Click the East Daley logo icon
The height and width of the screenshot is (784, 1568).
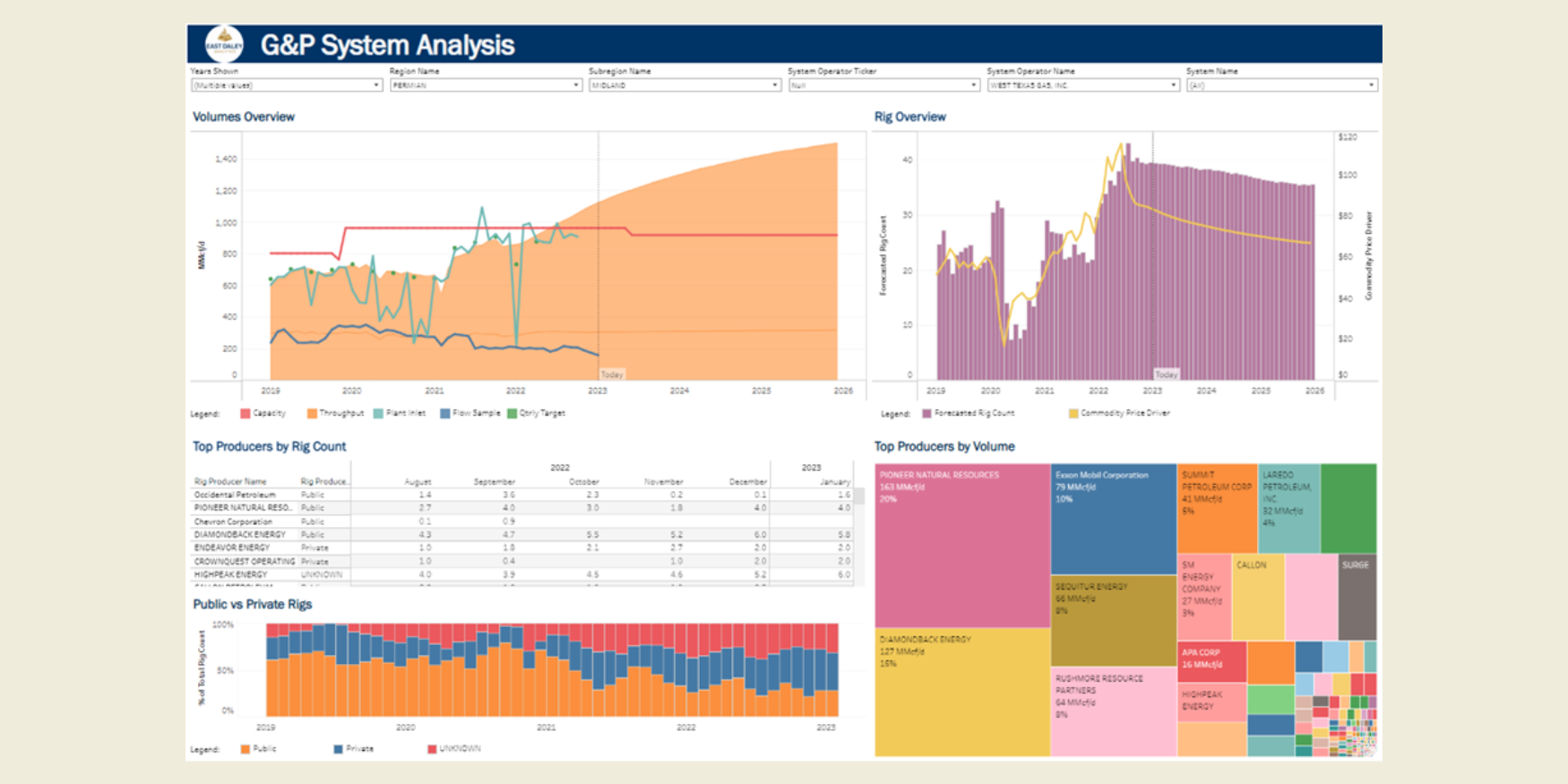[224, 44]
